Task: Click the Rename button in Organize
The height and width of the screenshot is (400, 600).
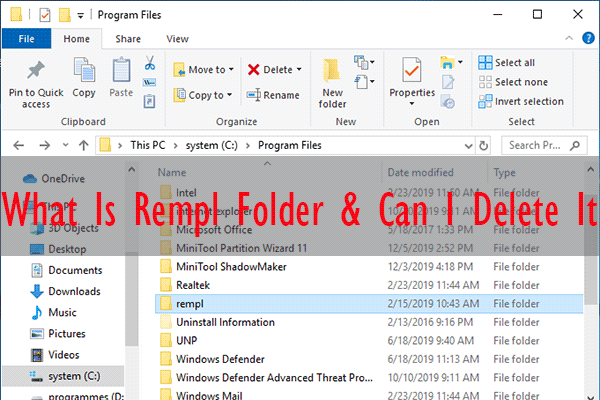Action: tap(273, 95)
